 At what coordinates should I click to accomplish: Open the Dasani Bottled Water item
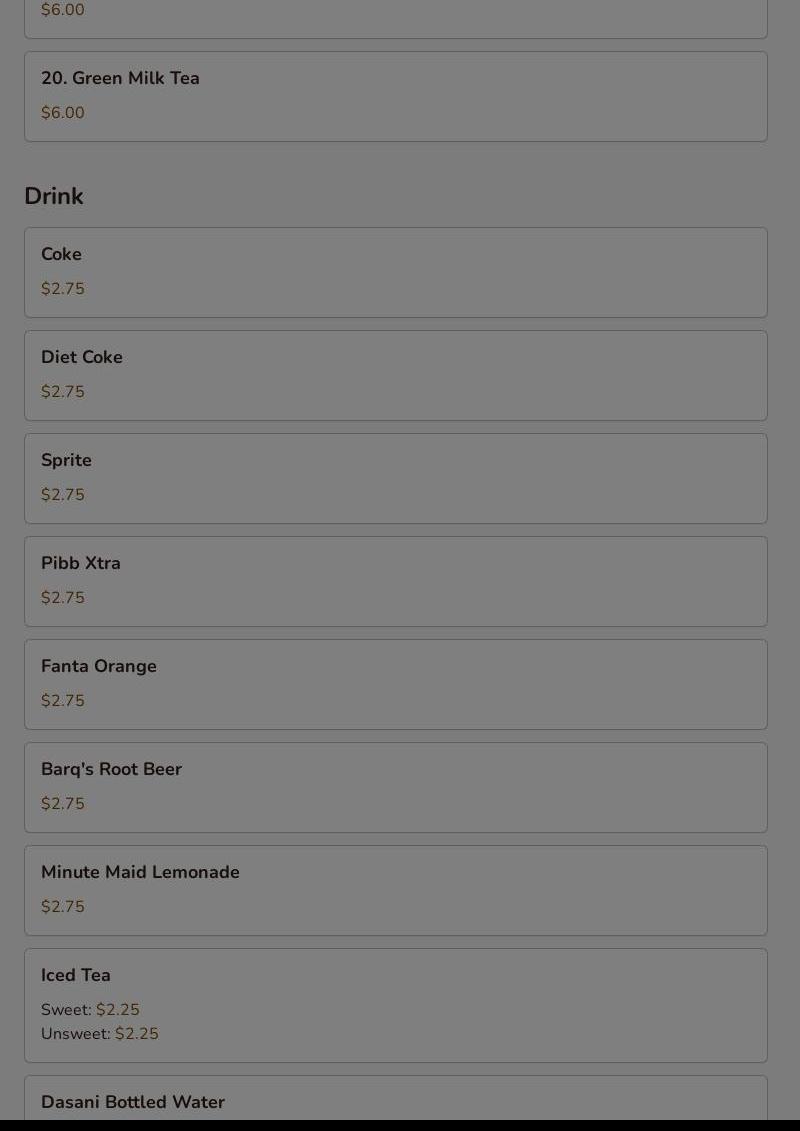coord(133,1102)
